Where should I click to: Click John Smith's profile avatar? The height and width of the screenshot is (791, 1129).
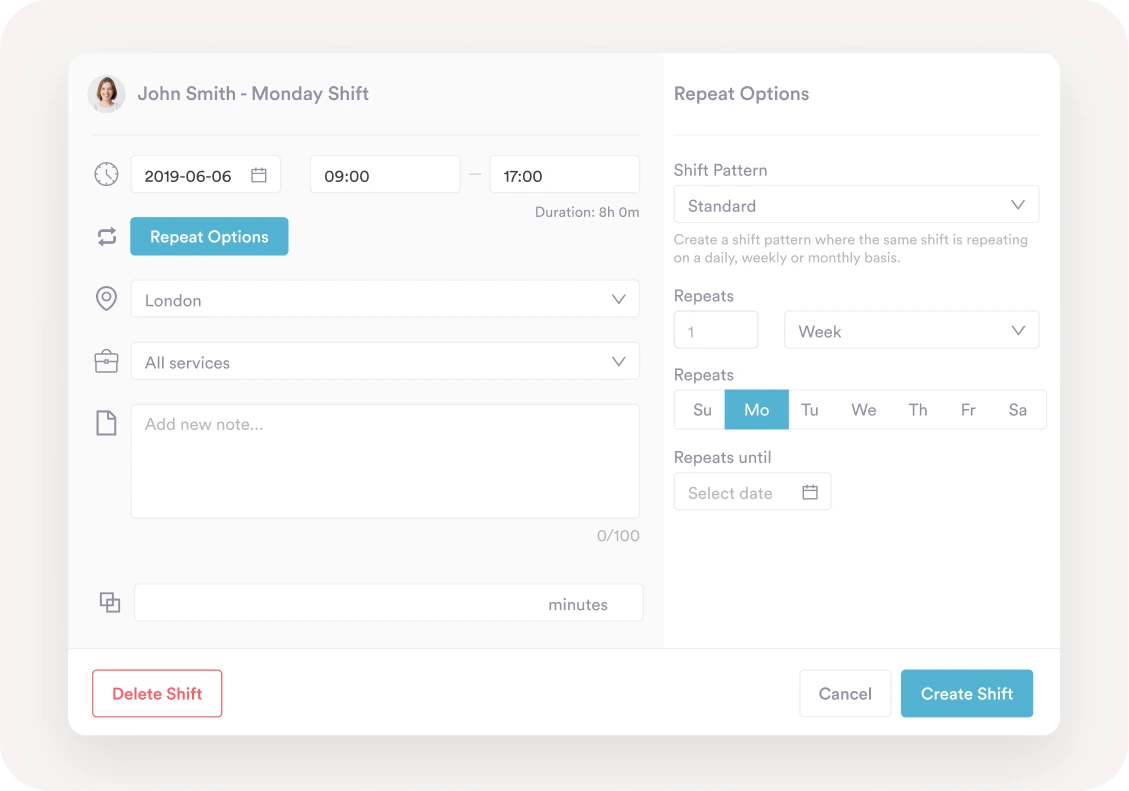106,94
